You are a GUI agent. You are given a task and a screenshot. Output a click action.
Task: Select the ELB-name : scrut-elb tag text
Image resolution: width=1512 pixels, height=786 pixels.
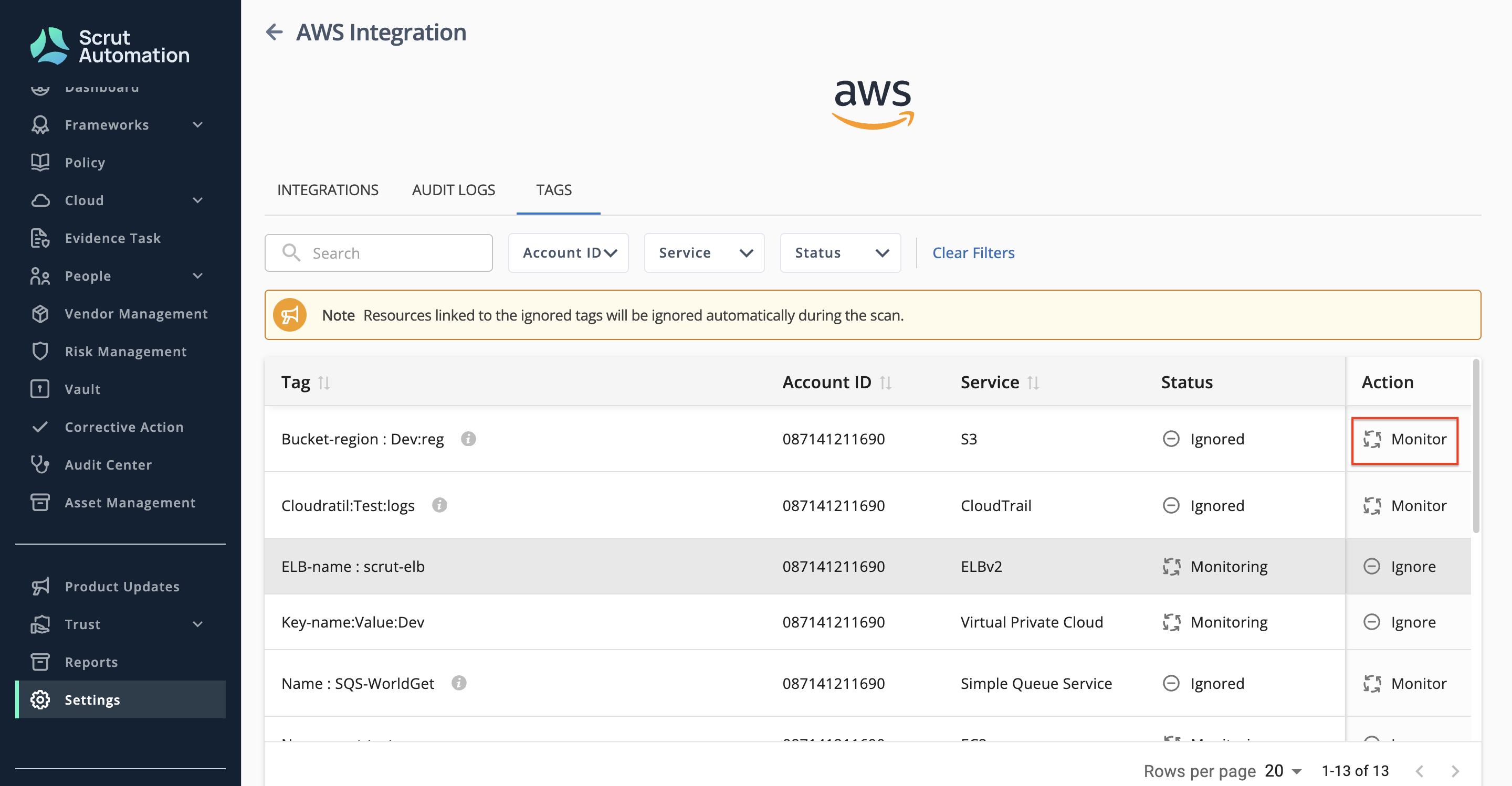point(353,567)
